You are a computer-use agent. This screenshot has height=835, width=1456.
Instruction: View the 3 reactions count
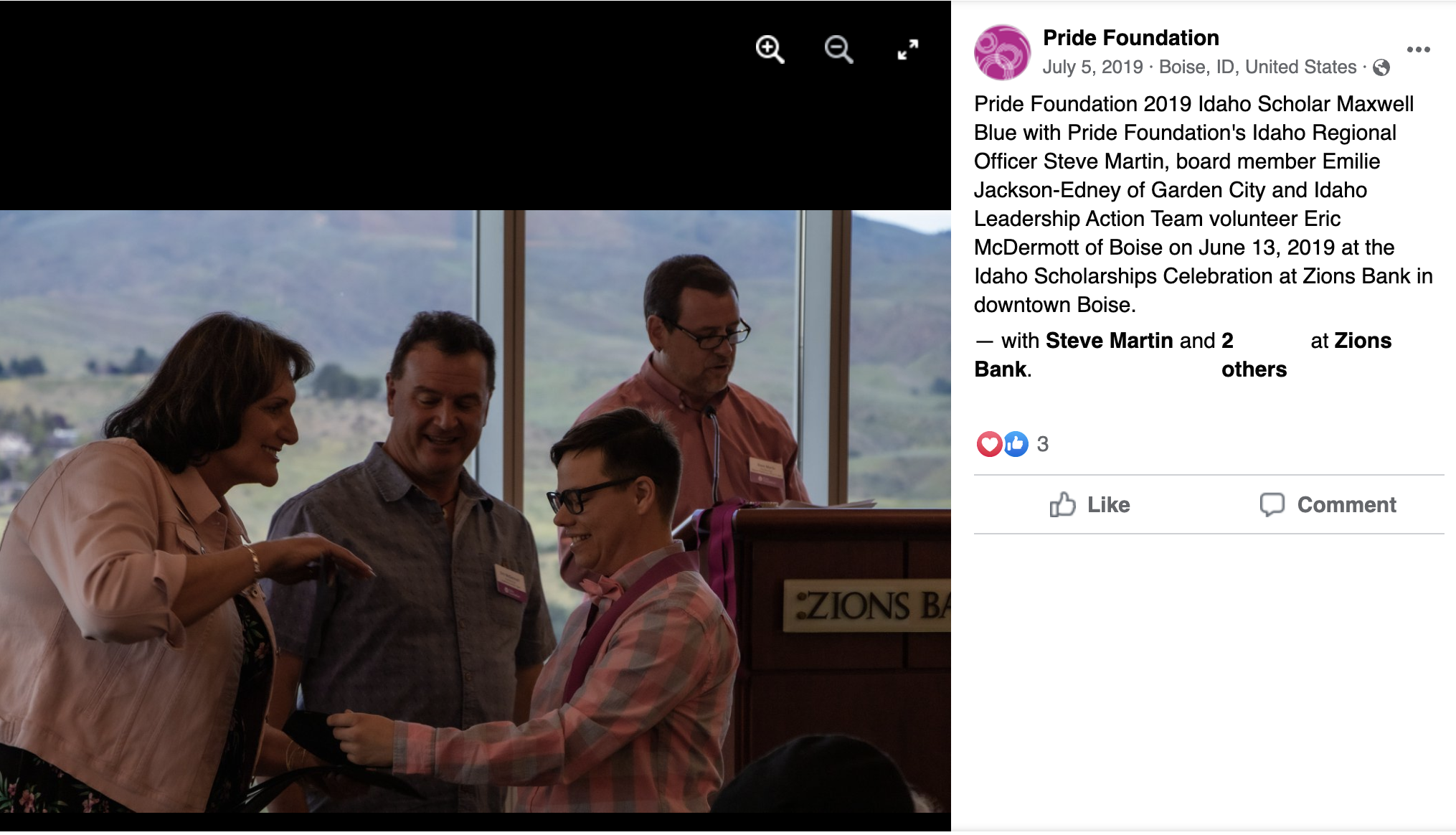point(1043,444)
